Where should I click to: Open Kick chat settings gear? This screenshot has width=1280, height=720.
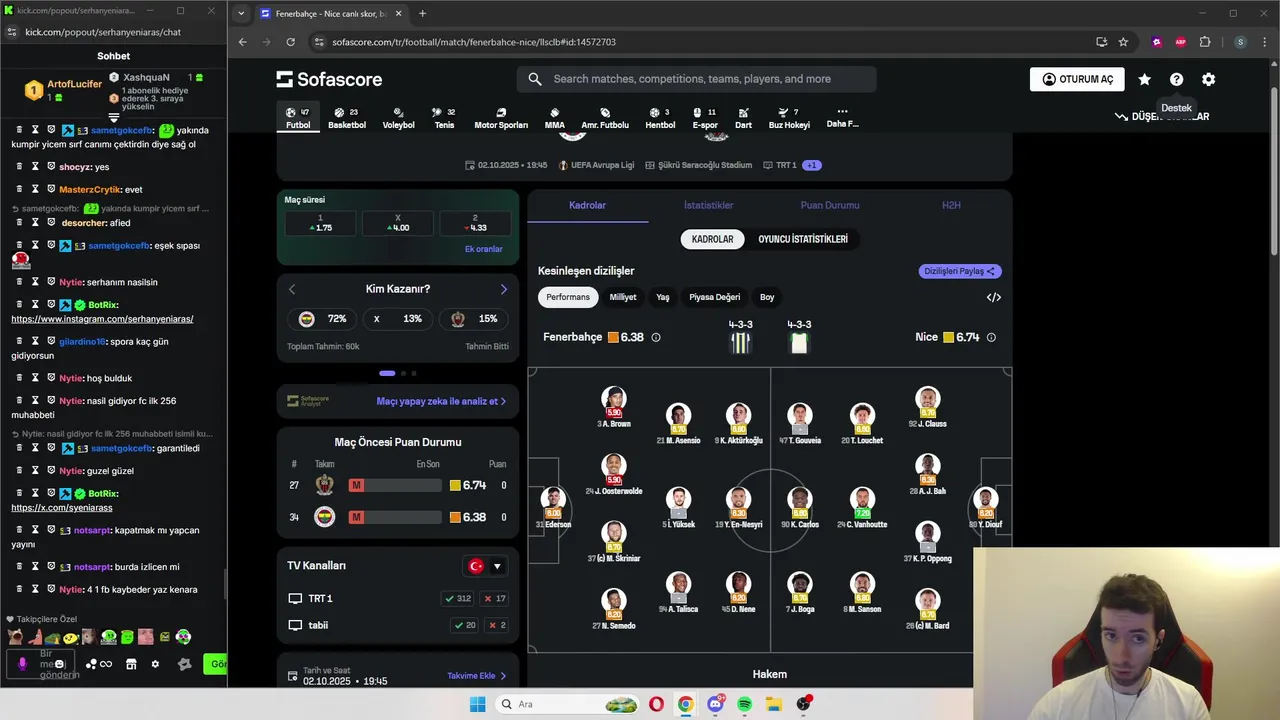pyautogui.click(x=155, y=664)
